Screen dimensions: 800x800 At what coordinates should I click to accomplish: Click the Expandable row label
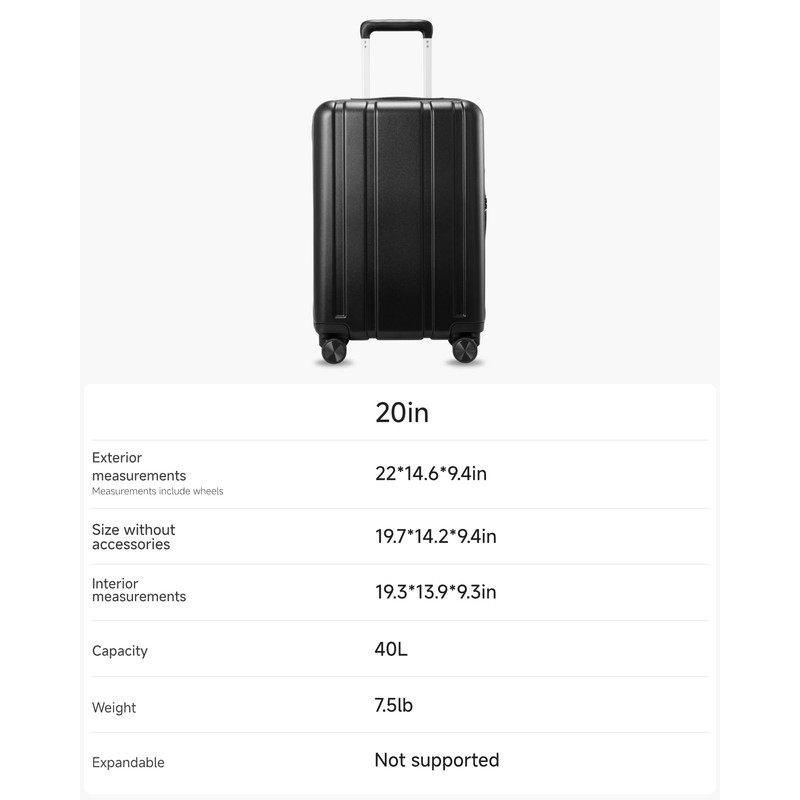128,763
